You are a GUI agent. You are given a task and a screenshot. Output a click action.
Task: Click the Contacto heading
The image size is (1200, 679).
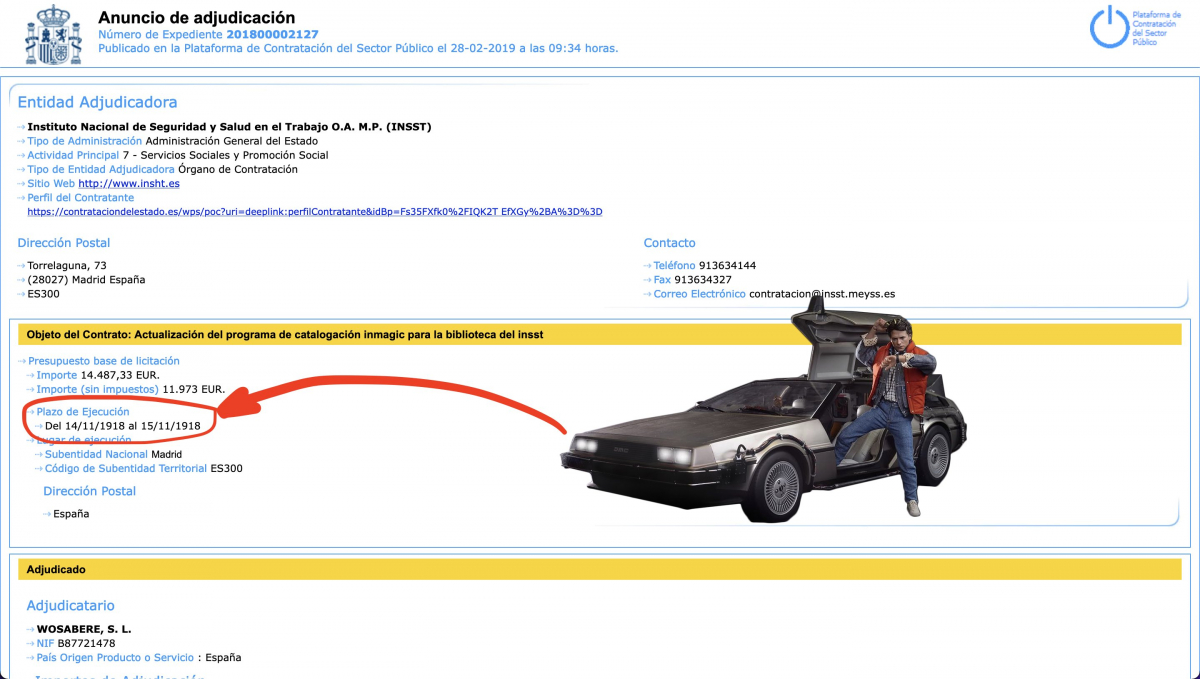click(670, 243)
